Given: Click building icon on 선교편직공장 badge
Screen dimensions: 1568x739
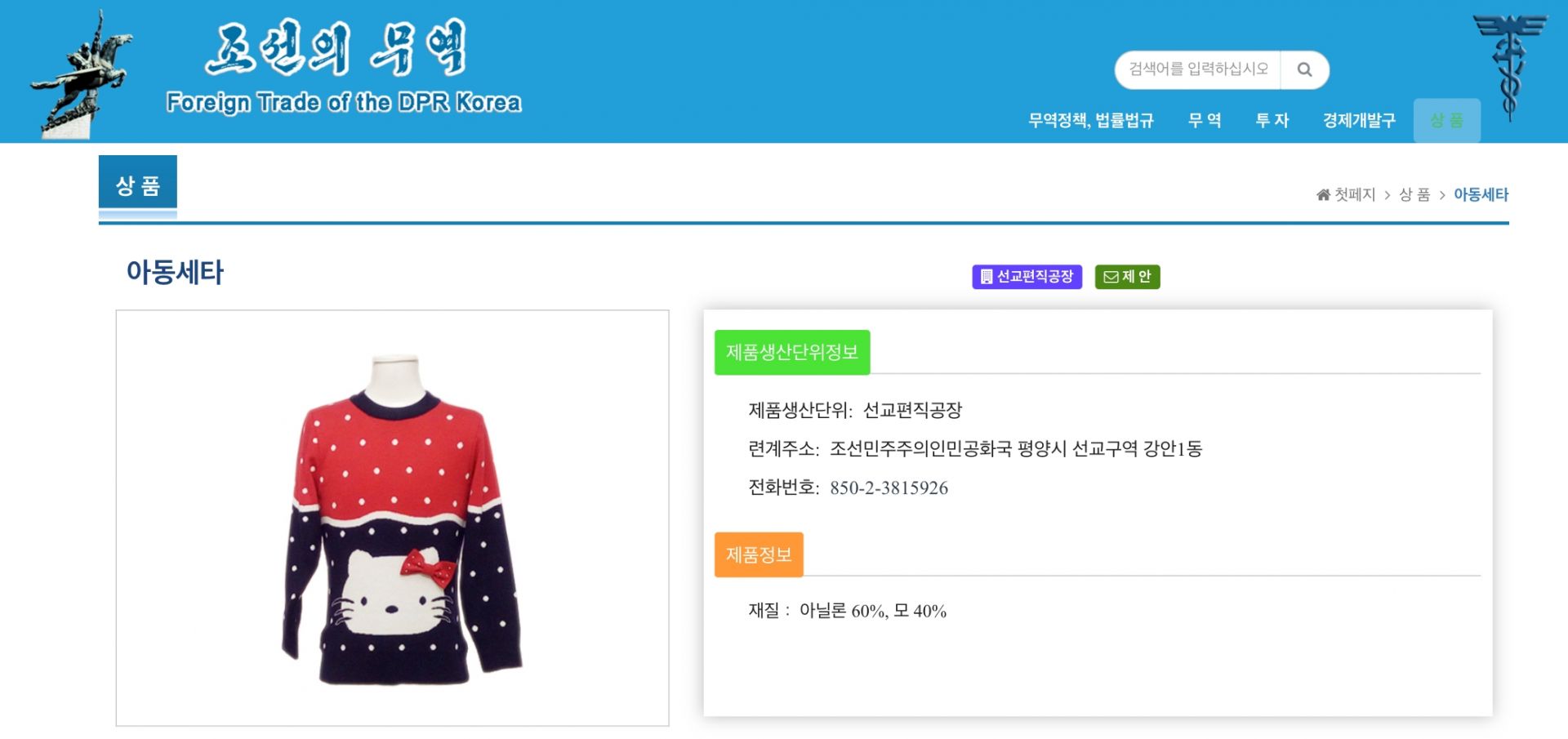Looking at the screenshot, I should [986, 277].
